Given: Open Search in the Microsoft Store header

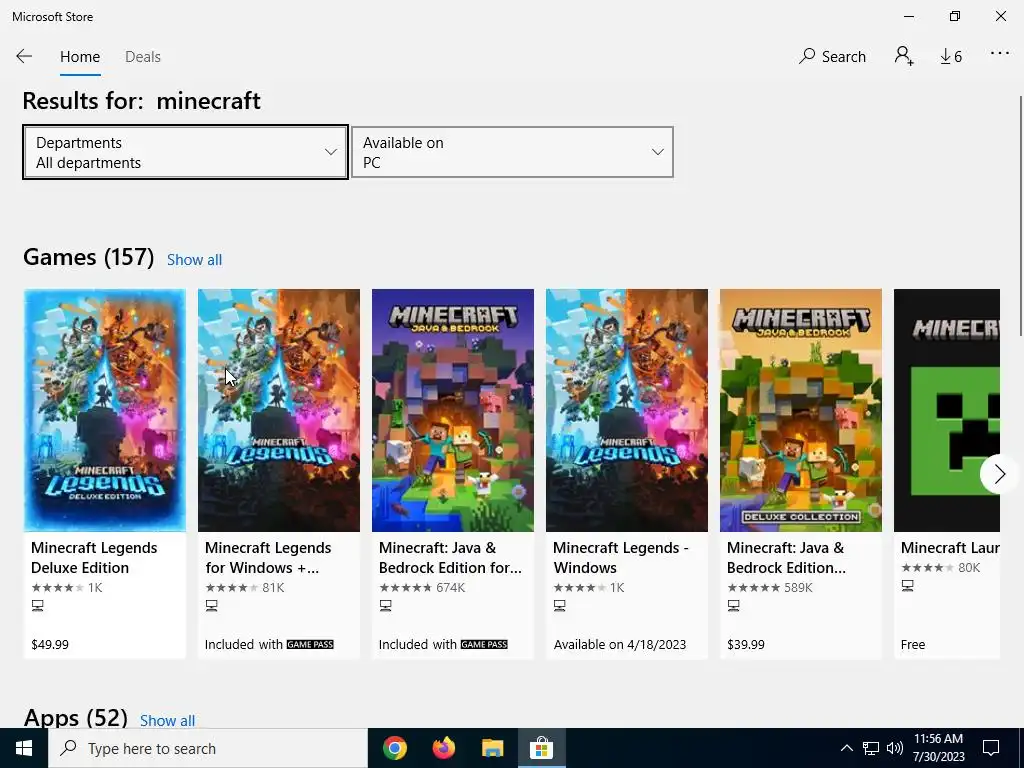Looking at the screenshot, I should 833,57.
